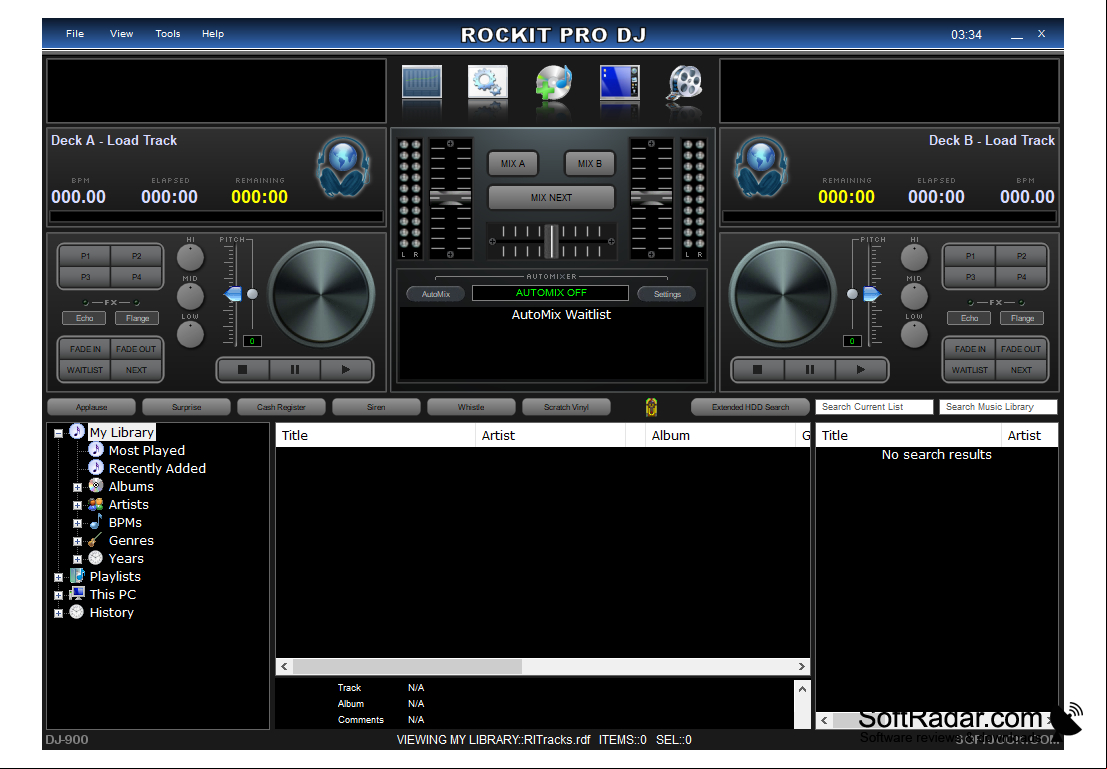Expand the This PC tree node
The width and height of the screenshot is (1107, 769).
click(x=59, y=595)
